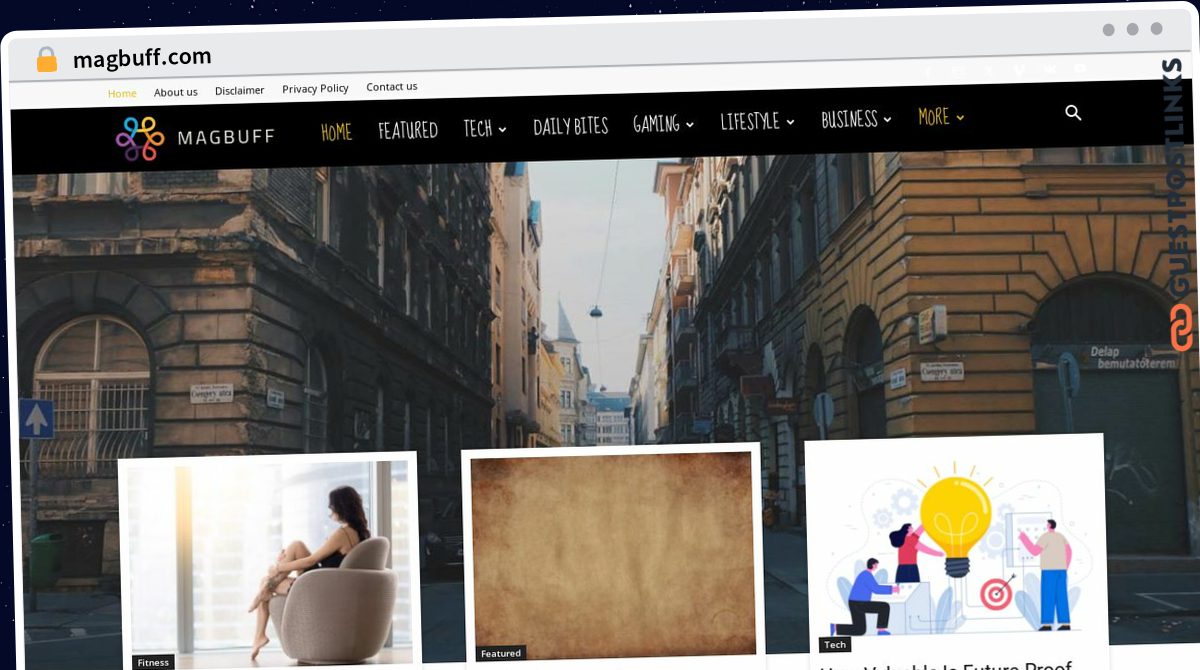Go to Home in the main navigation
The image size is (1200, 670).
(x=336, y=132)
